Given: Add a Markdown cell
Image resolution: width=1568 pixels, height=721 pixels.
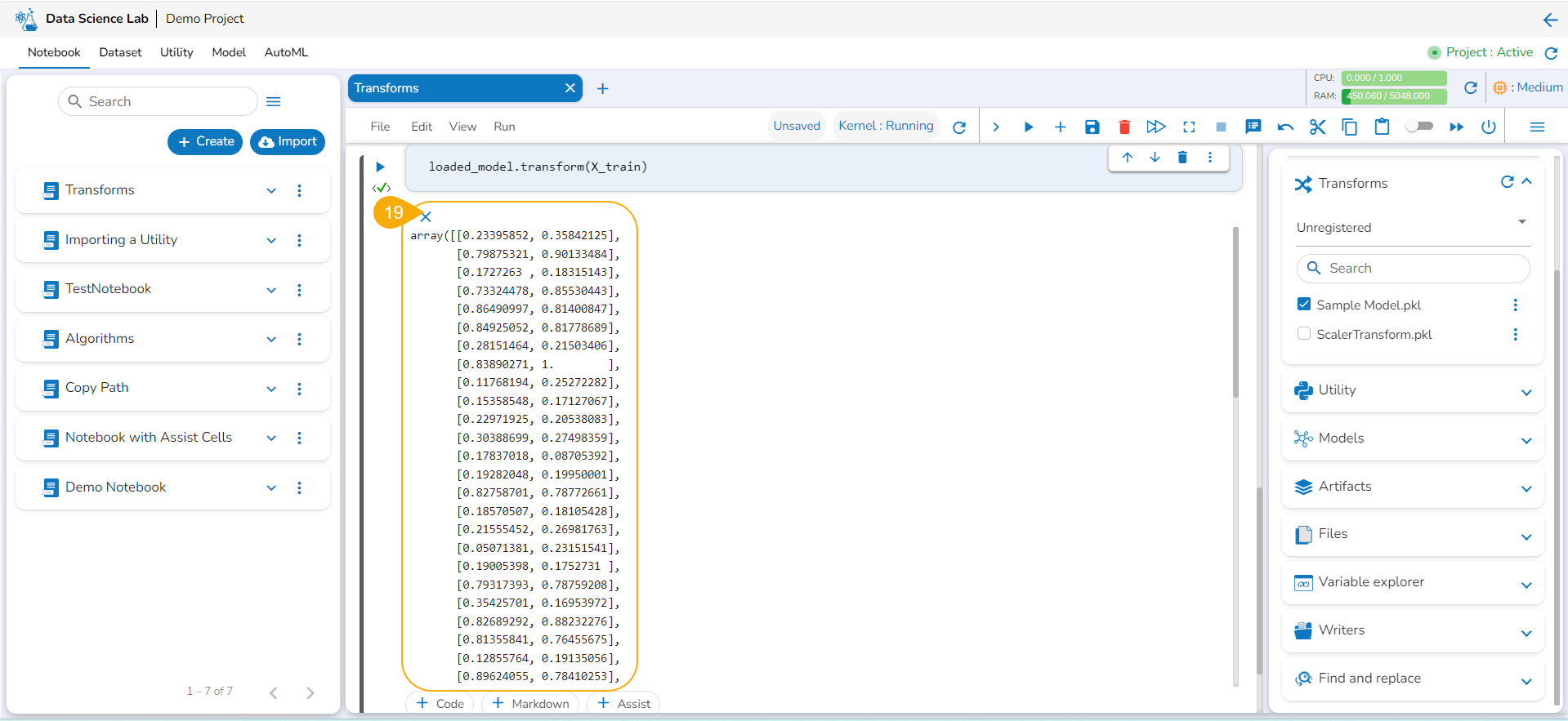Looking at the screenshot, I should pos(530,703).
